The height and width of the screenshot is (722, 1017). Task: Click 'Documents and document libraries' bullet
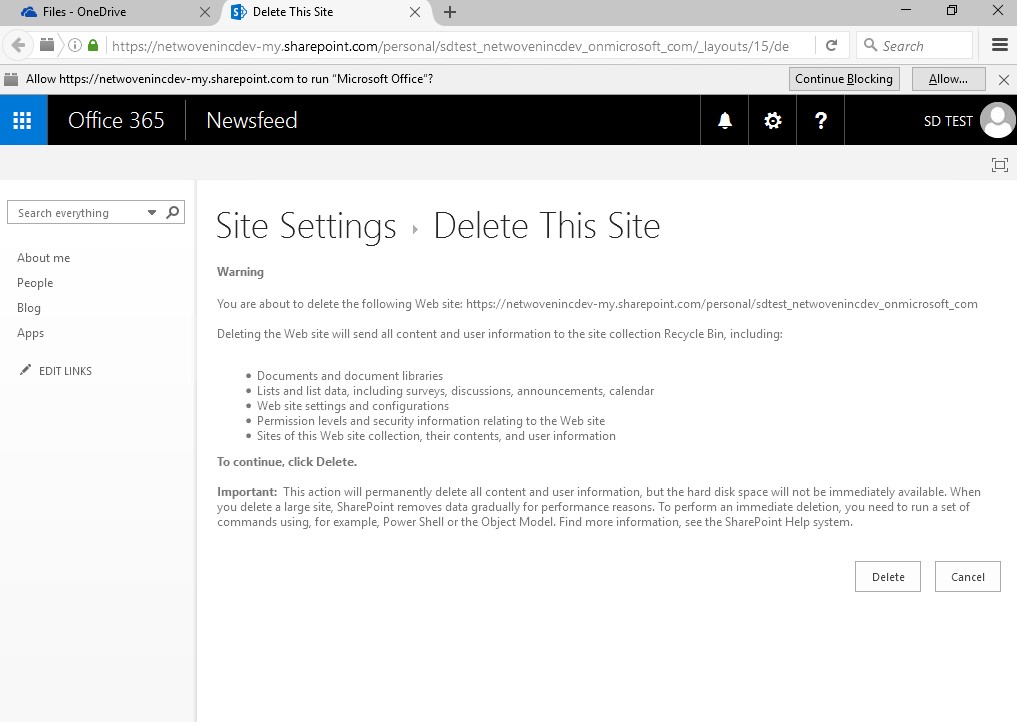point(350,376)
